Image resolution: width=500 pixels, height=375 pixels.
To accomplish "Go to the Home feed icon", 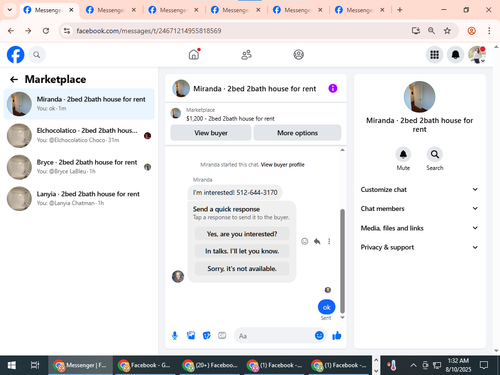I will point(194,54).
